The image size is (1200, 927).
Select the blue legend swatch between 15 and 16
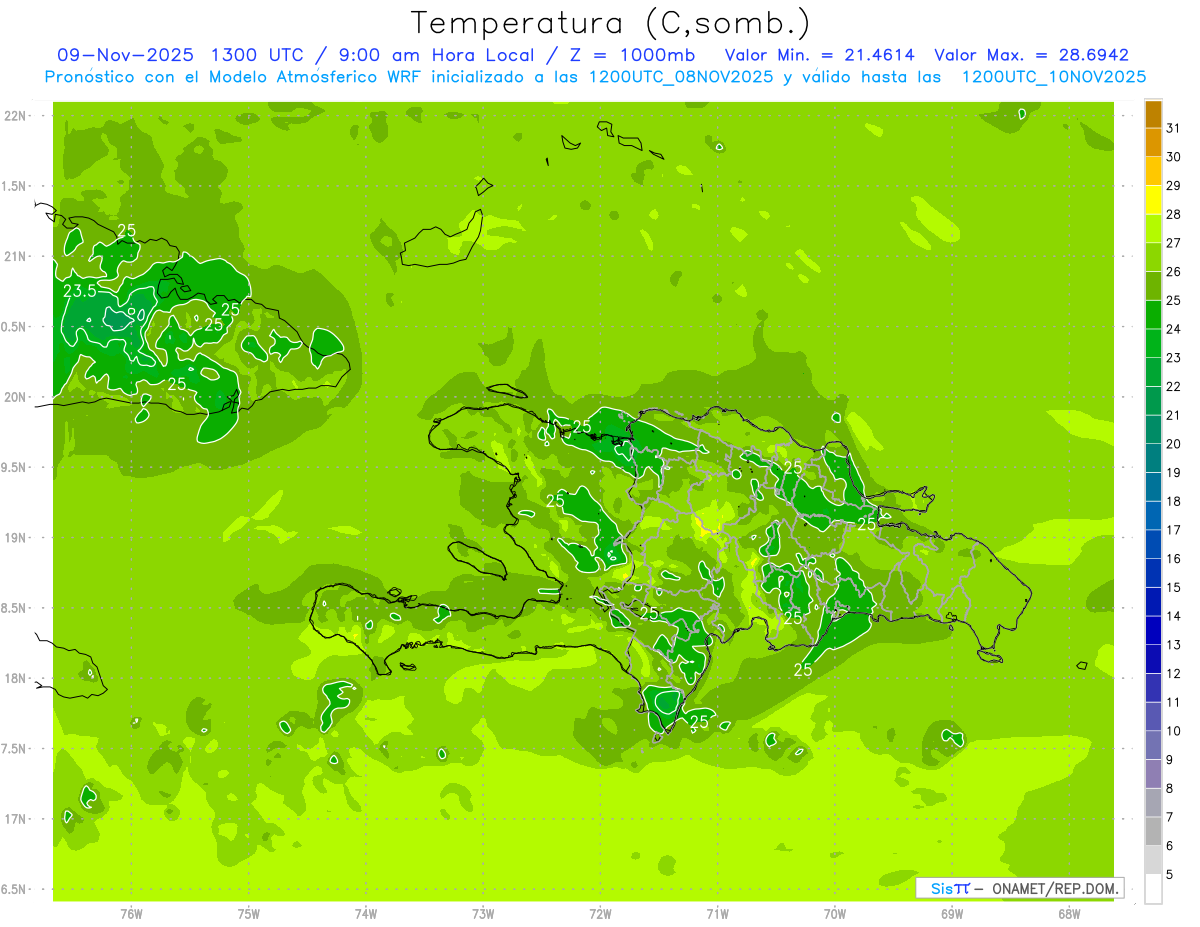pos(1153,573)
